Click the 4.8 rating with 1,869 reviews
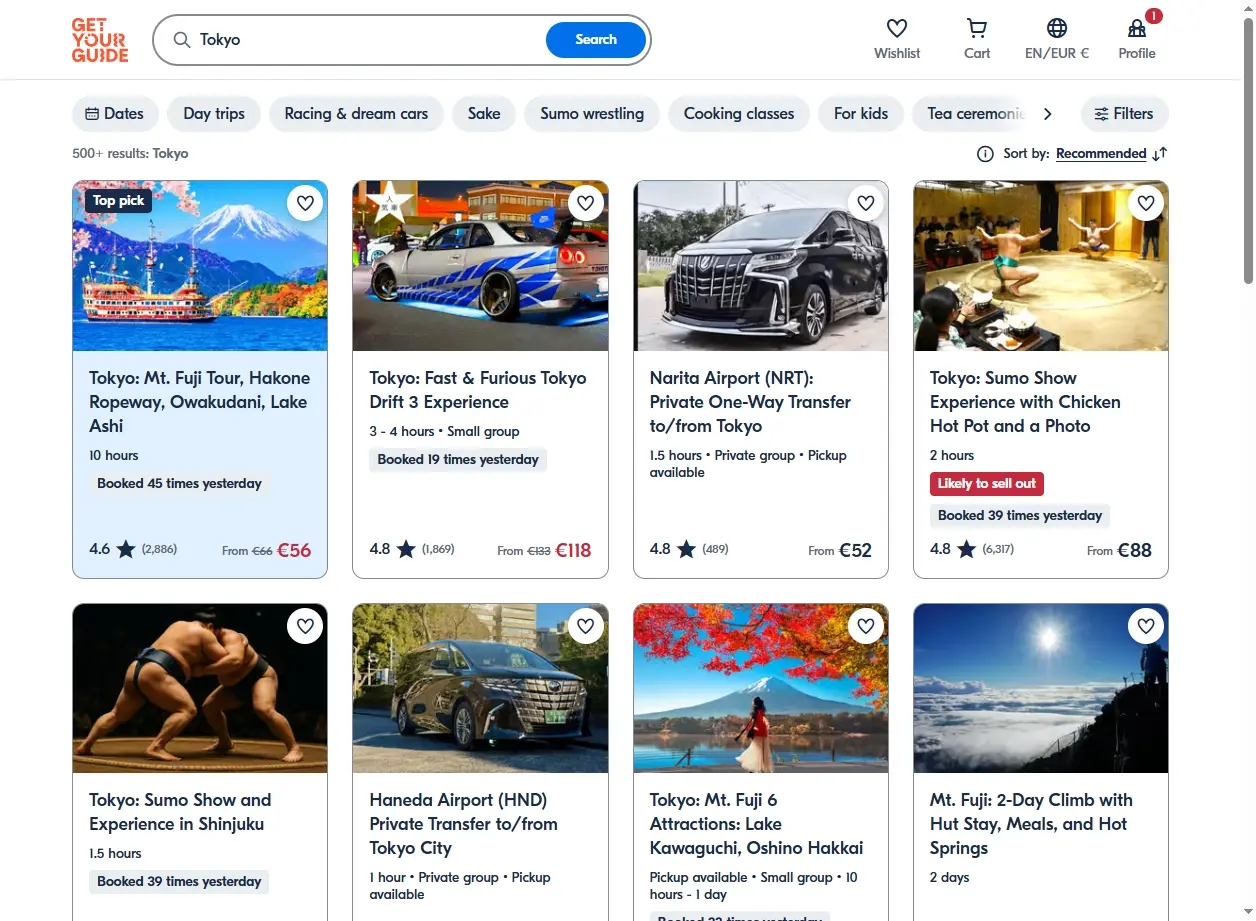This screenshot has height=921, width=1256. (412, 549)
